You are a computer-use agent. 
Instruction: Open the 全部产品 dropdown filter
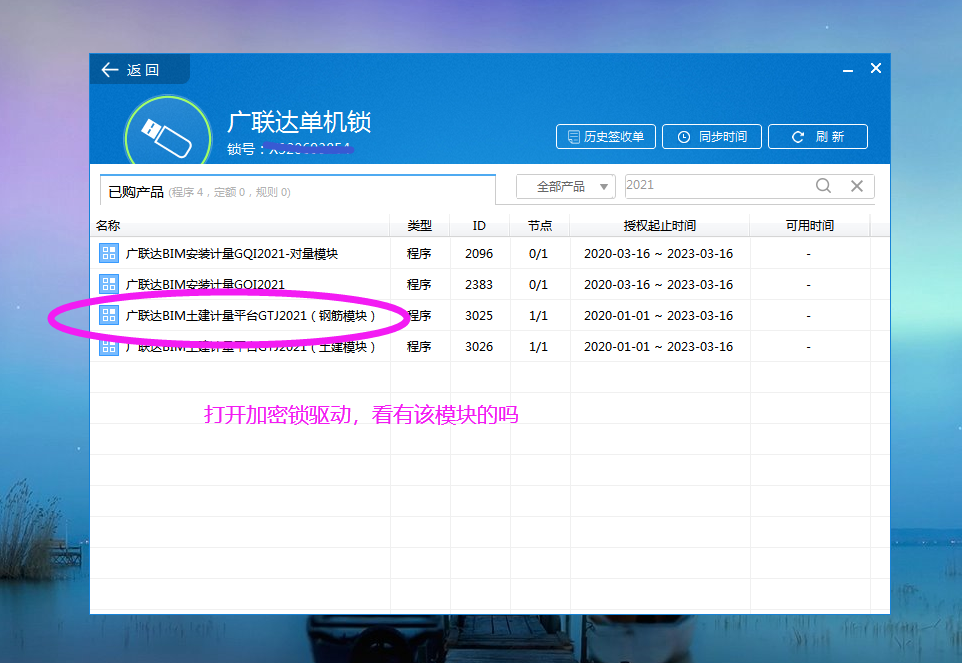pyautogui.click(x=566, y=186)
